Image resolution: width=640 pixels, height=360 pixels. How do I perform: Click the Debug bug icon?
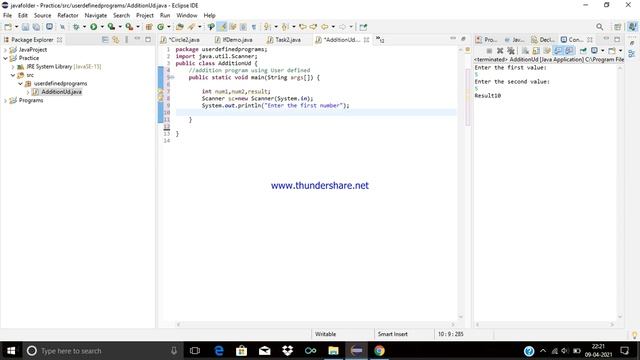pos(76,27)
